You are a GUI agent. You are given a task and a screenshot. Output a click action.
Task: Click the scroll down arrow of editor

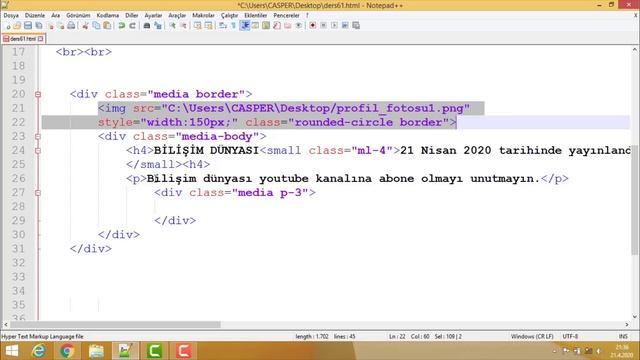point(635,317)
